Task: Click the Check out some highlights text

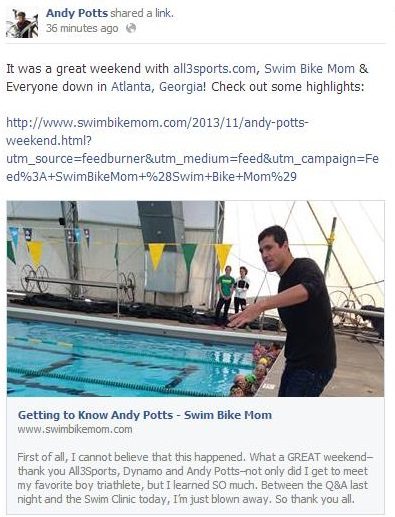Action: click(x=288, y=87)
